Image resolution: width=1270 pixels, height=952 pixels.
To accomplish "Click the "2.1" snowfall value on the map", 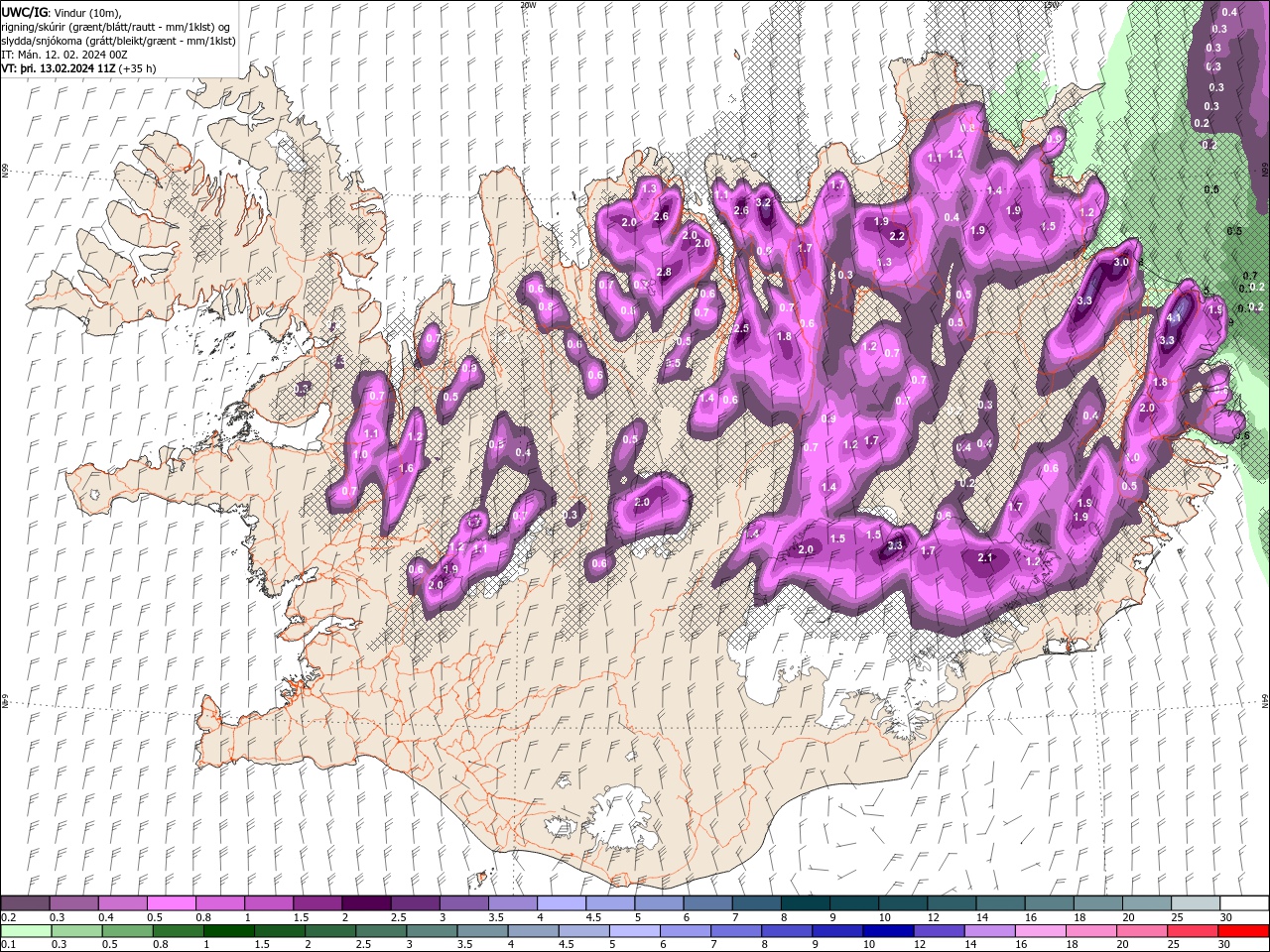I will 985,558.
